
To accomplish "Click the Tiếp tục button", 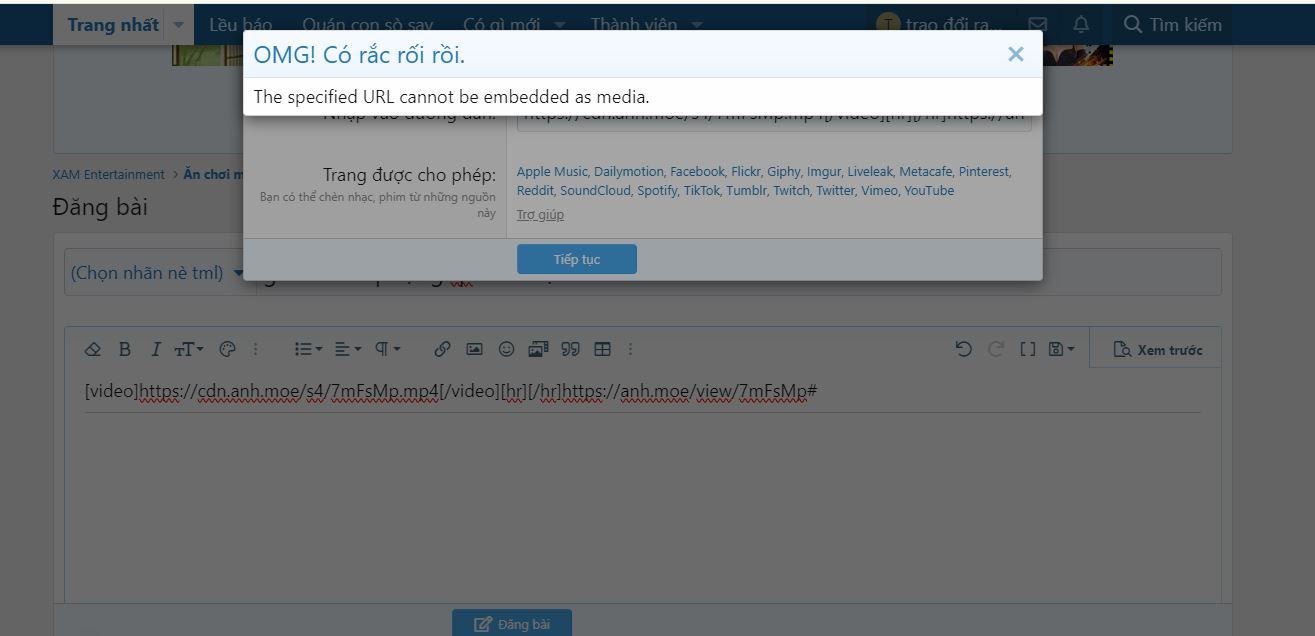I will pos(576,260).
